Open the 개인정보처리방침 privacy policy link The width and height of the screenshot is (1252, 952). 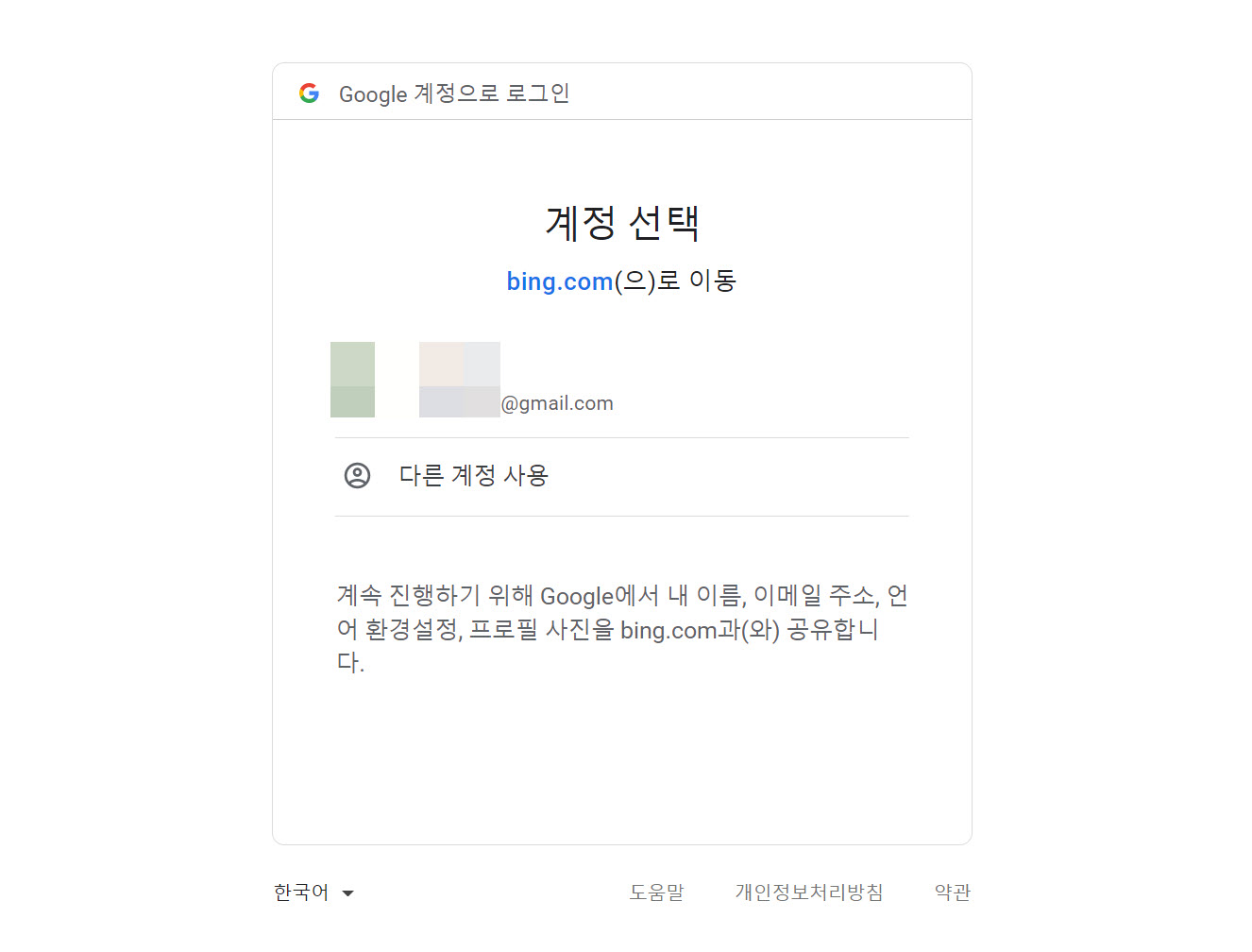809,892
